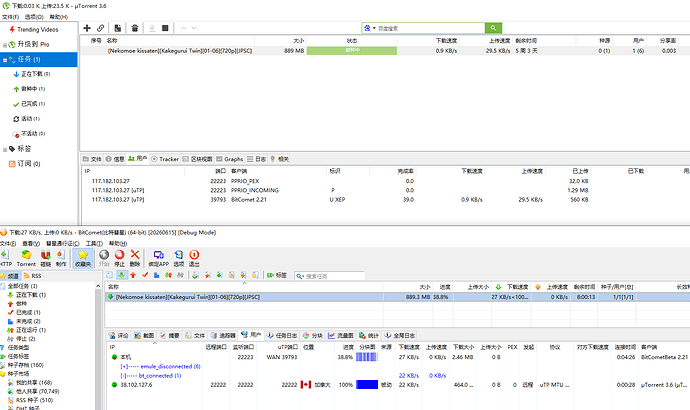
Task: Switch to the 文件 tab in µTorrent details
Action: [x=92, y=159]
